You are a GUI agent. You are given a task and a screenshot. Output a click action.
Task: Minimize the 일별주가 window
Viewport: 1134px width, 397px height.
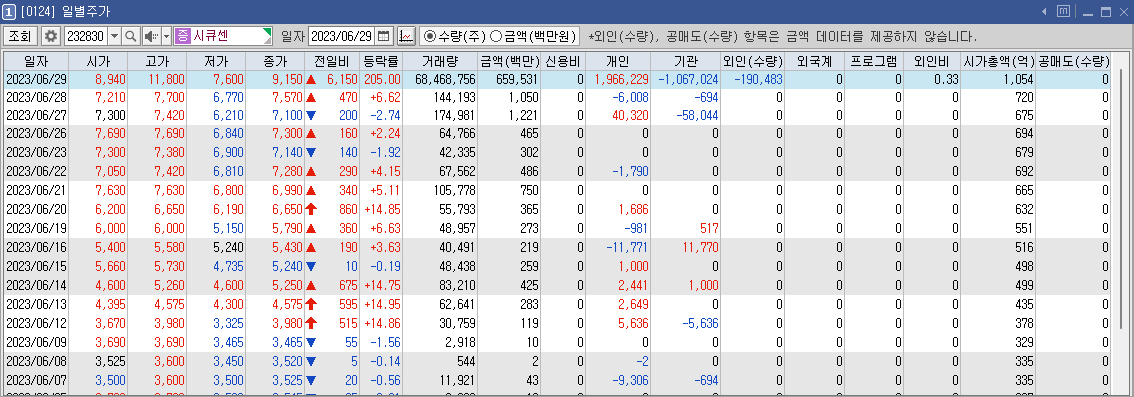(x=1088, y=12)
